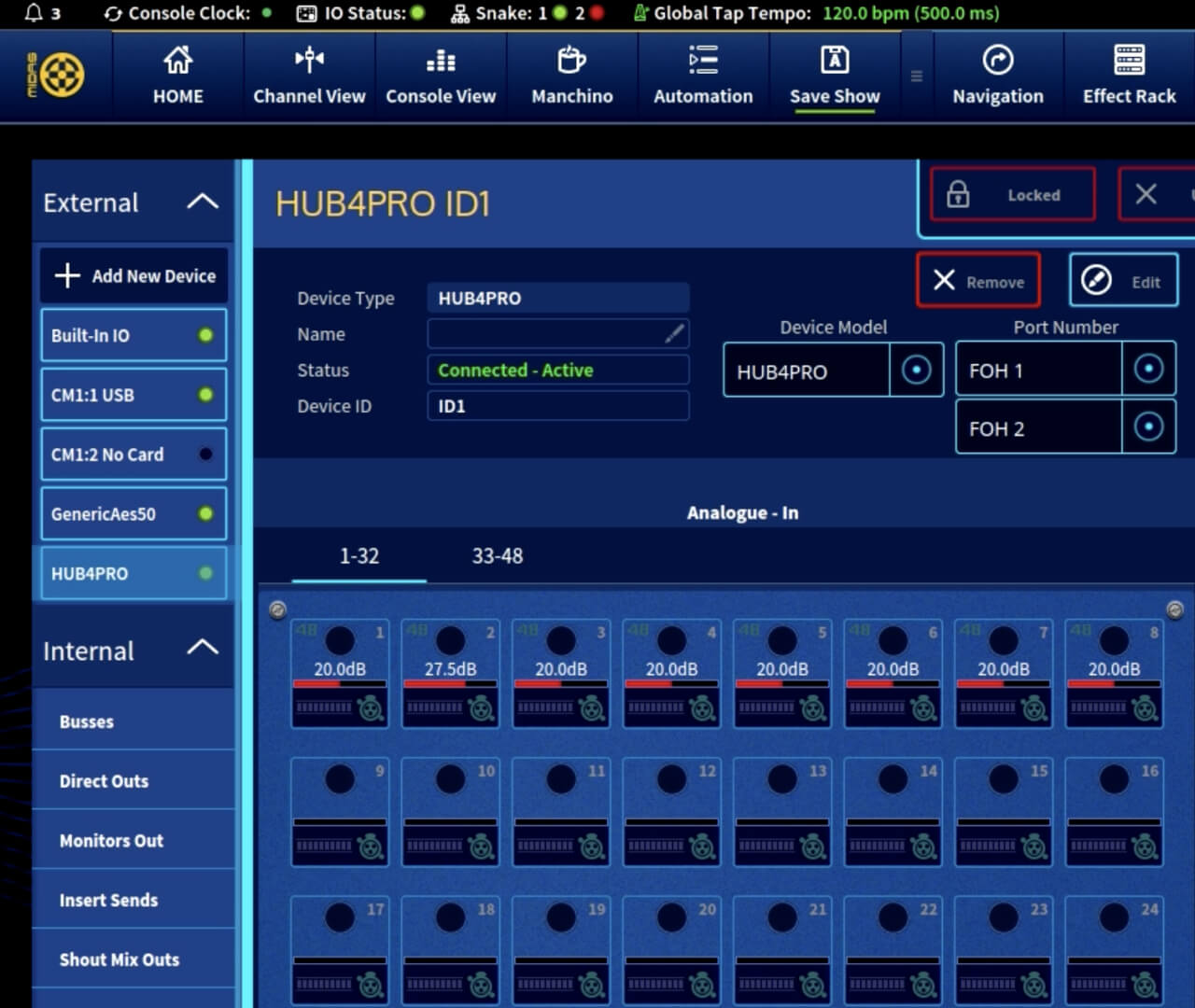Select the FOH 1 port radio button

coord(1147,370)
